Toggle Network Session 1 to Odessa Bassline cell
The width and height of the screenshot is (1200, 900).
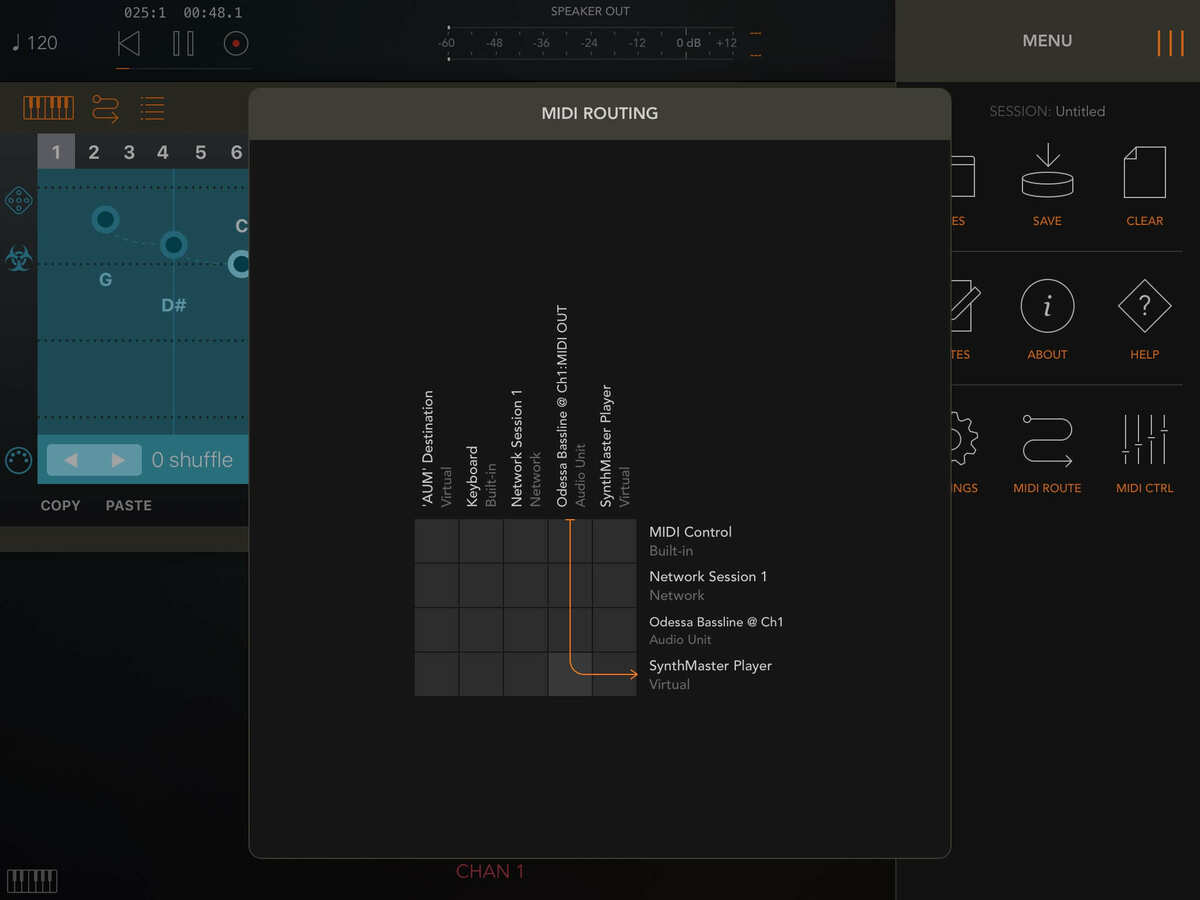[x=525, y=630]
